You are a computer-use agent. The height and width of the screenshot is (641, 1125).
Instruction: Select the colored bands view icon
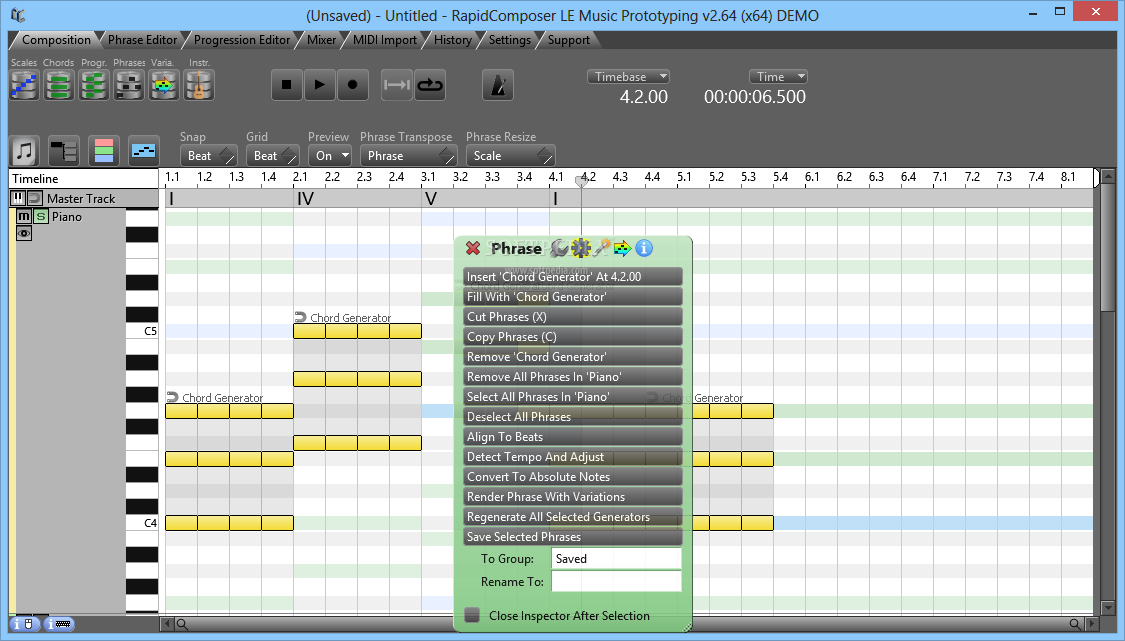pyautogui.click(x=104, y=151)
